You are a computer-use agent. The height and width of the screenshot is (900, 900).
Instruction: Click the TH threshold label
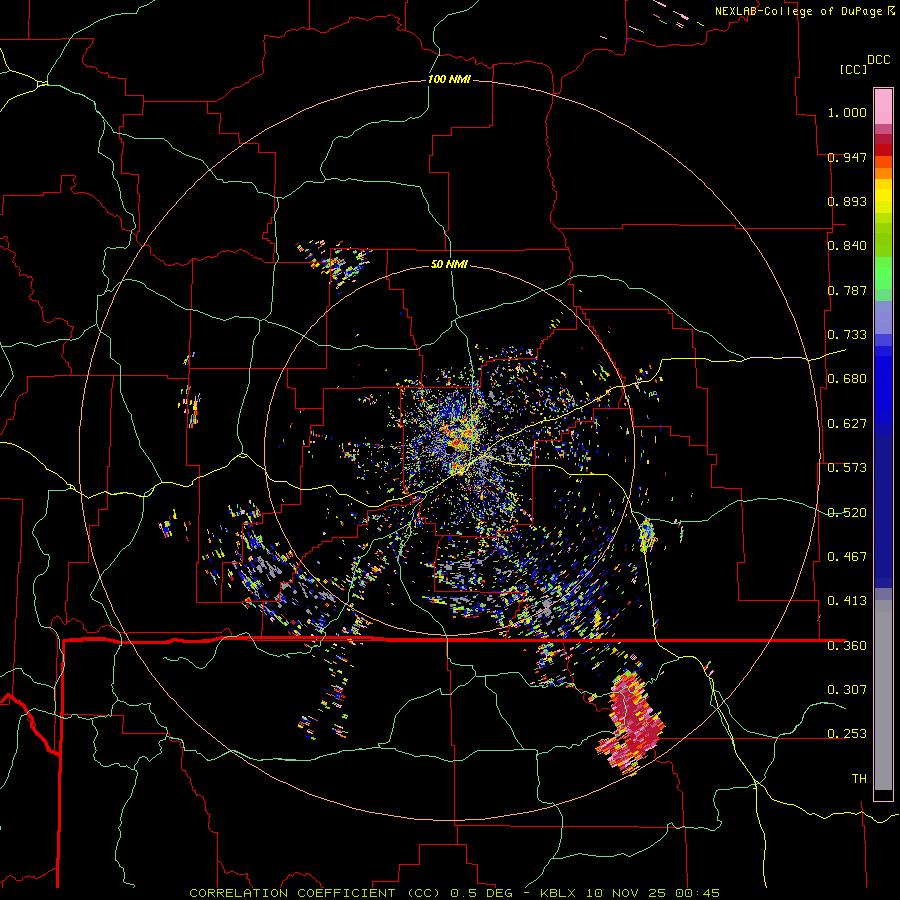[x=859, y=779]
